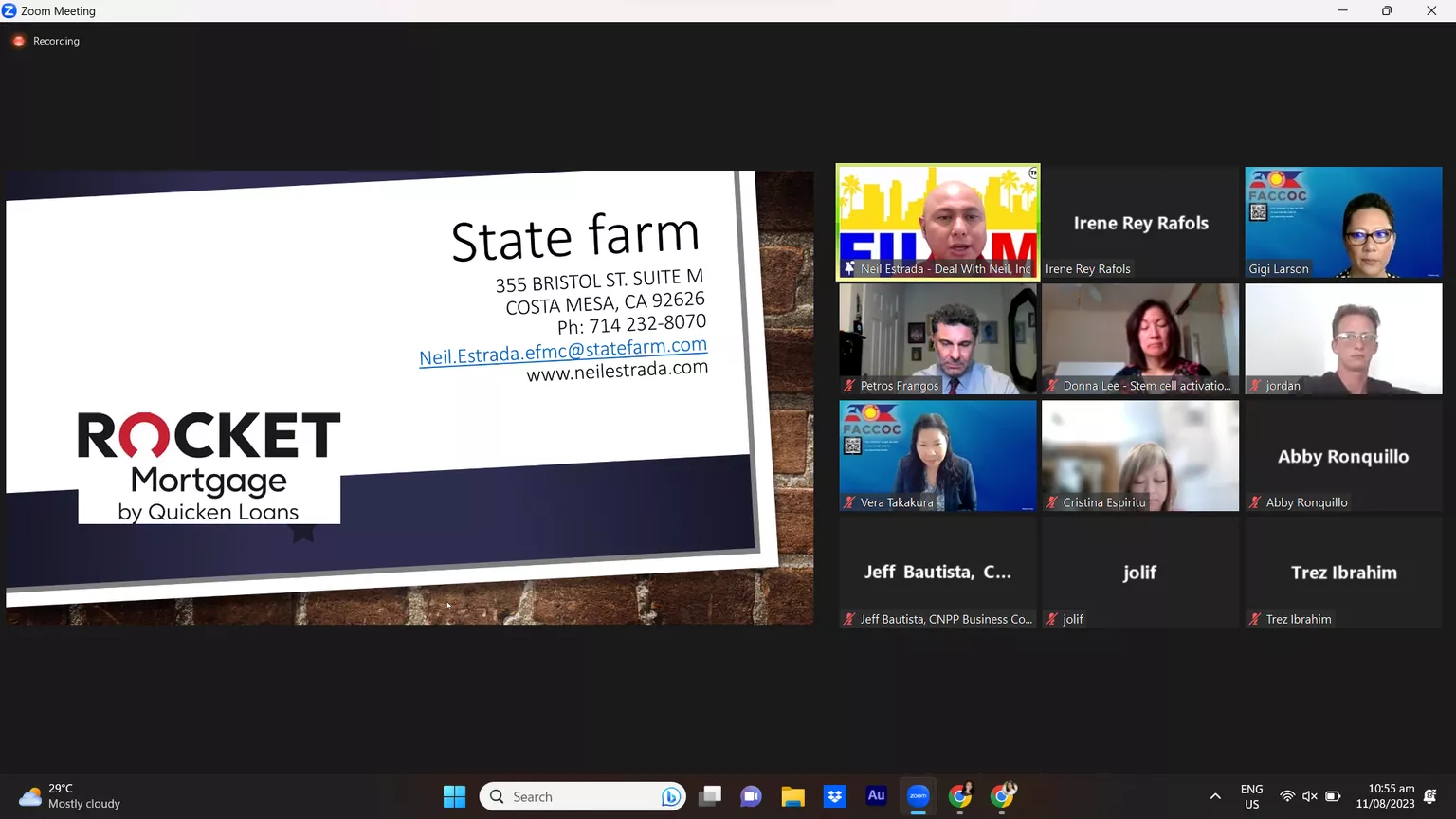Image resolution: width=1456 pixels, height=819 pixels.
Task: Click jolif's muted microphone icon
Action: [1052, 619]
